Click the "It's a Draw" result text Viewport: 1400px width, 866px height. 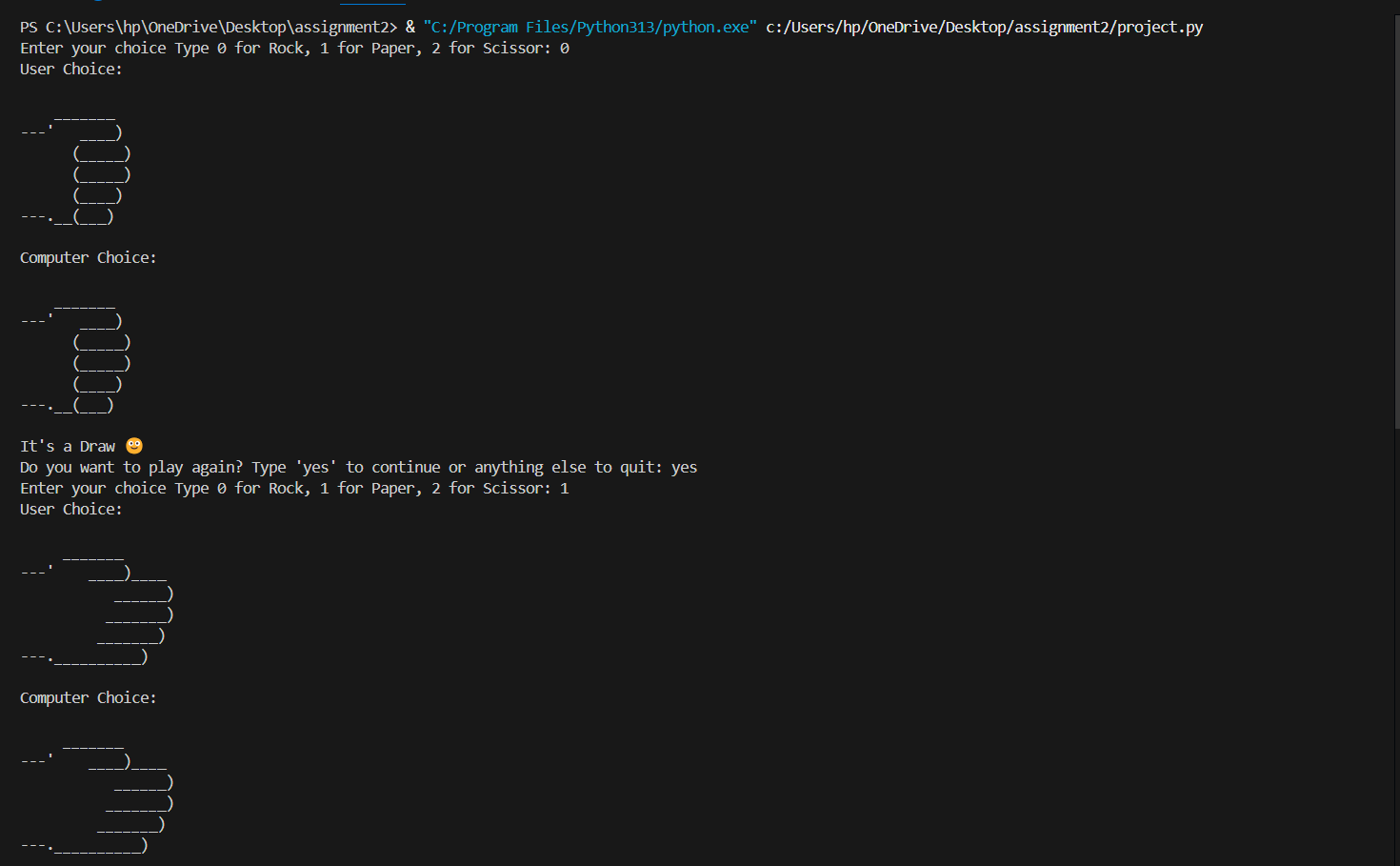[68, 446]
